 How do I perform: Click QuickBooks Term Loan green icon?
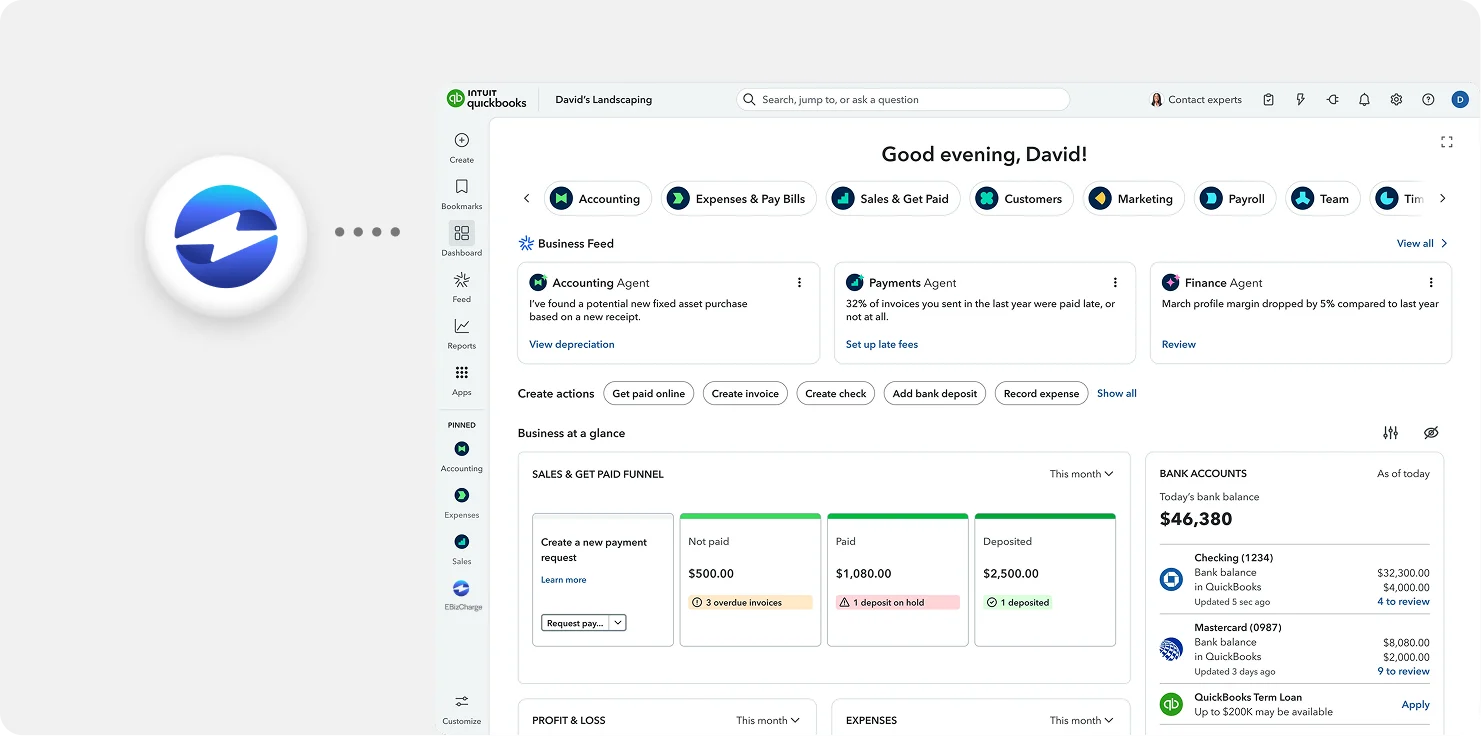point(1171,704)
